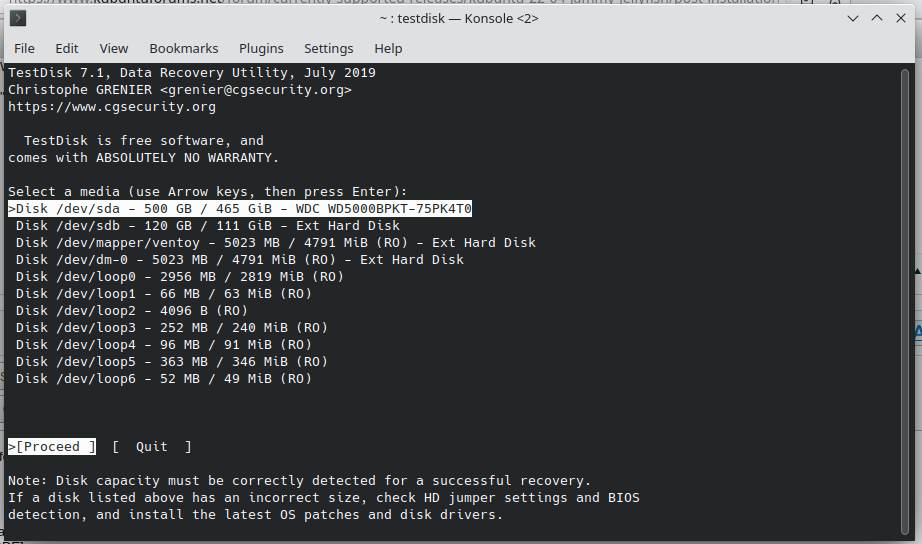
Task: Open the Plugins menu
Action: click(x=261, y=48)
